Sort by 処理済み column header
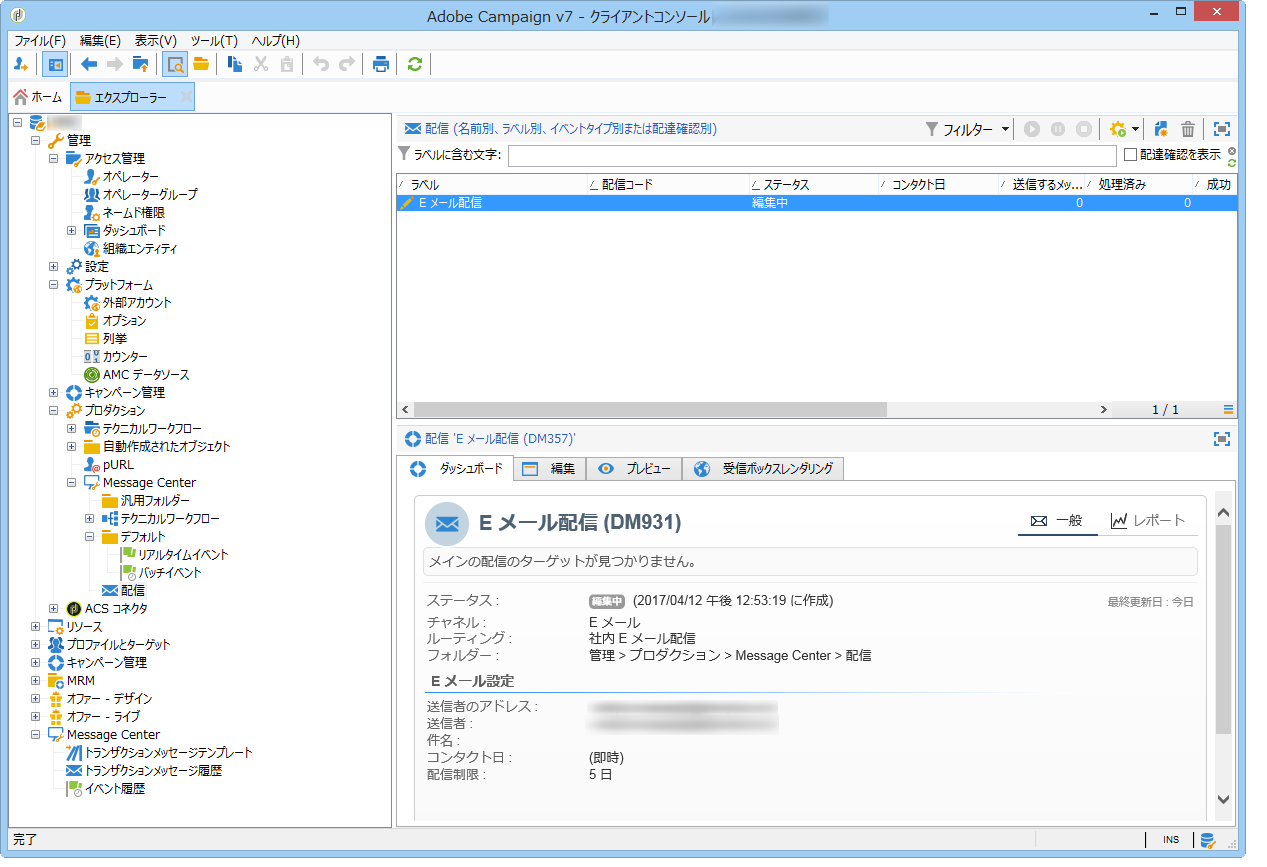The width and height of the screenshot is (1267, 867). (x=1138, y=185)
